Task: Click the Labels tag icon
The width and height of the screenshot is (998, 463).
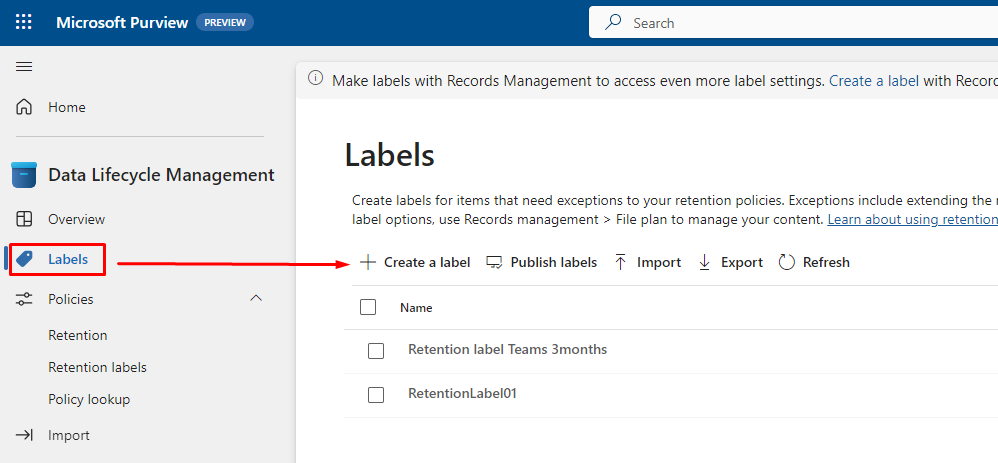Action: 25,259
